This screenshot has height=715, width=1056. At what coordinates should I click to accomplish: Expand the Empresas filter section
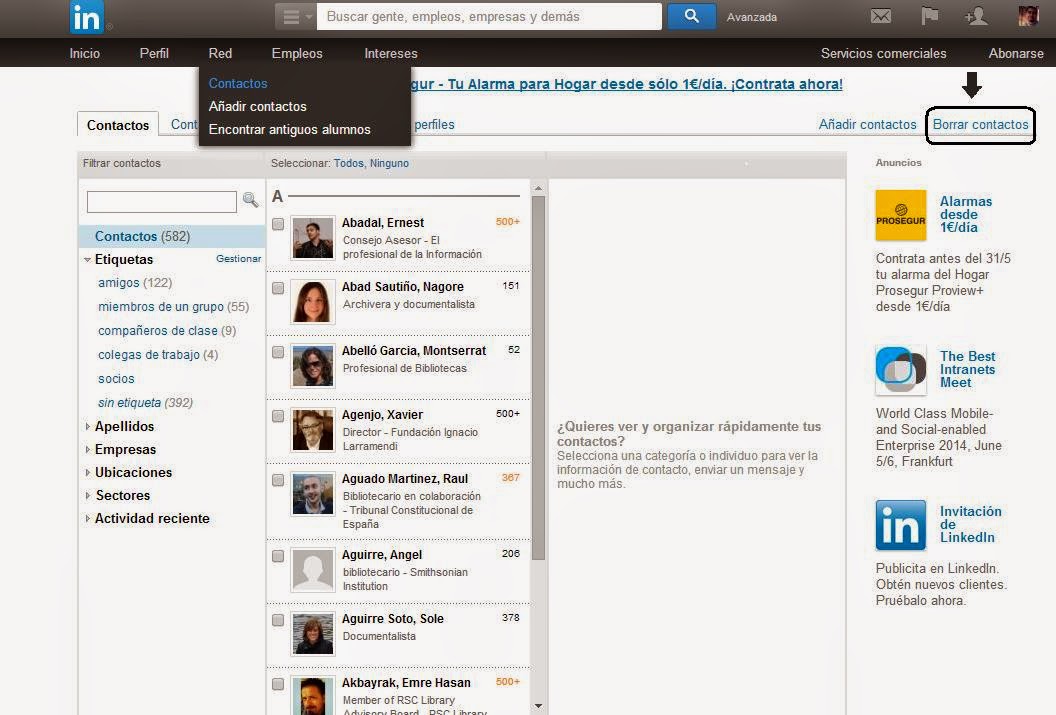click(x=125, y=449)
